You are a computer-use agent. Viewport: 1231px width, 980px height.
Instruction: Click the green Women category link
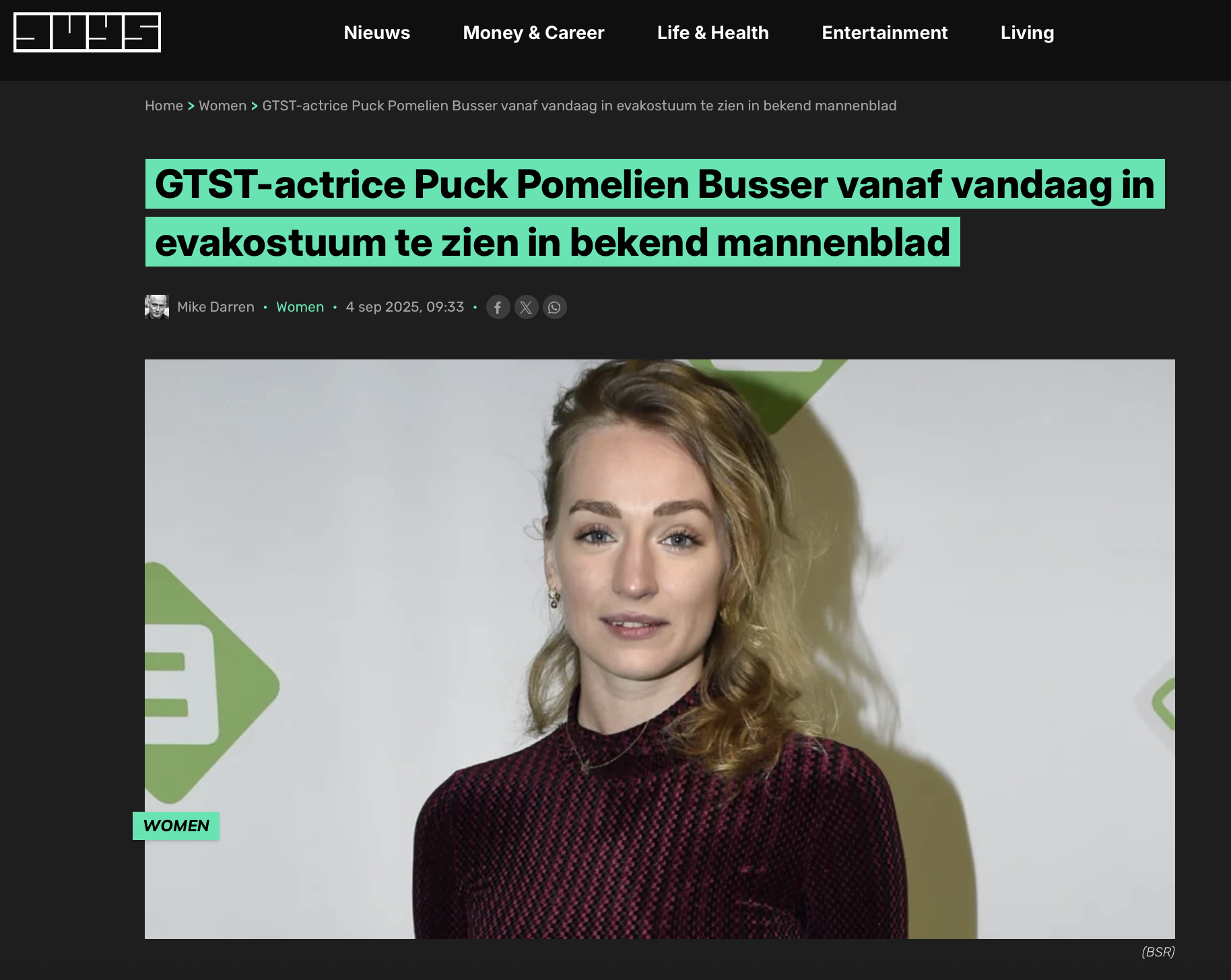pyautogui.click(x=300, y=307)
